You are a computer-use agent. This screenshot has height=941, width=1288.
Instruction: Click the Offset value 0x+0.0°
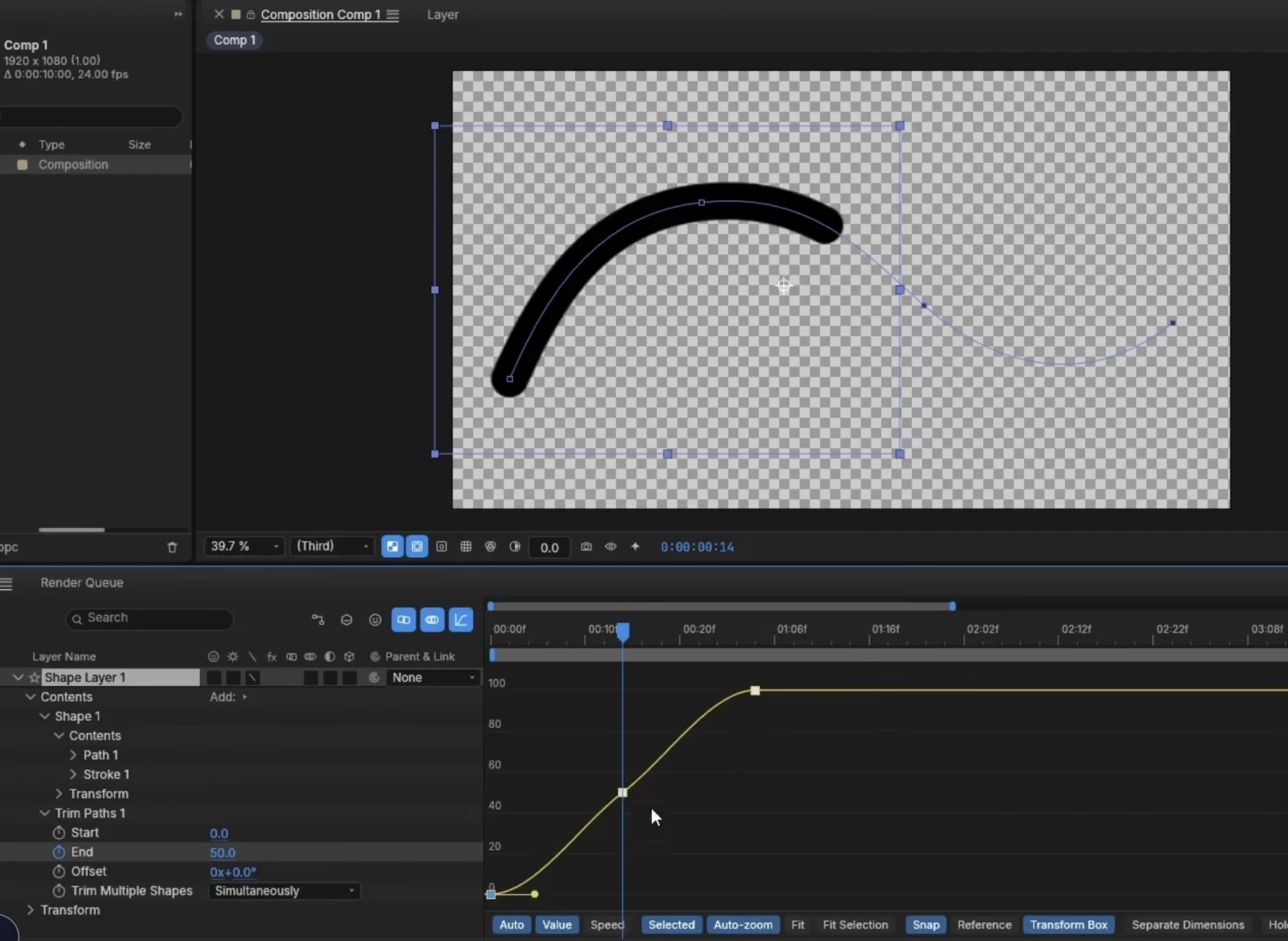pos(233,872)
